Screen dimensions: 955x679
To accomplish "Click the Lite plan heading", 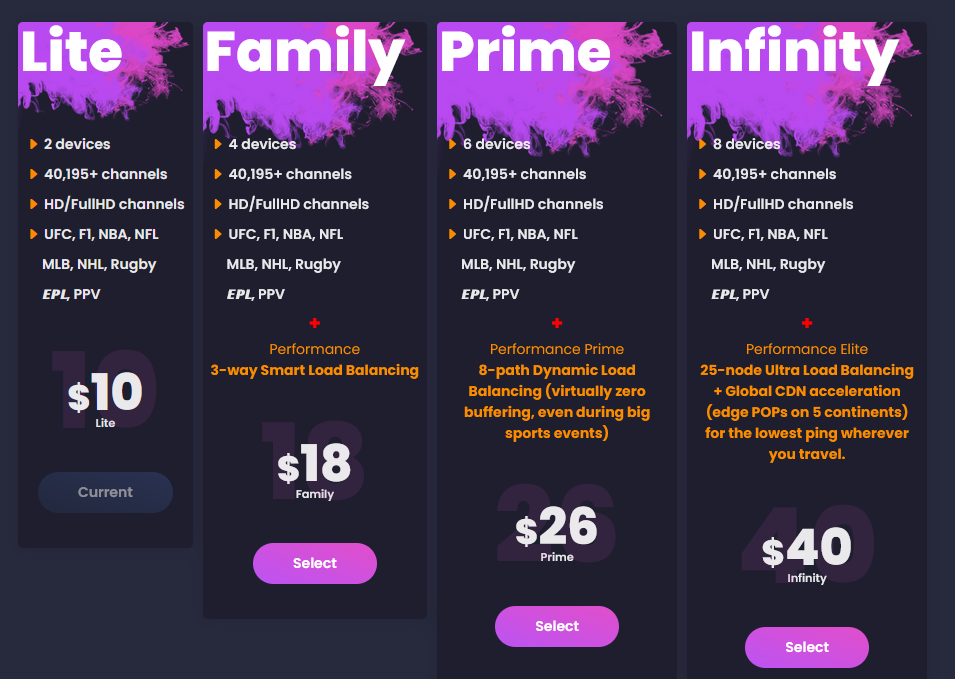I will pyautogui.click(x=72, y=52).
